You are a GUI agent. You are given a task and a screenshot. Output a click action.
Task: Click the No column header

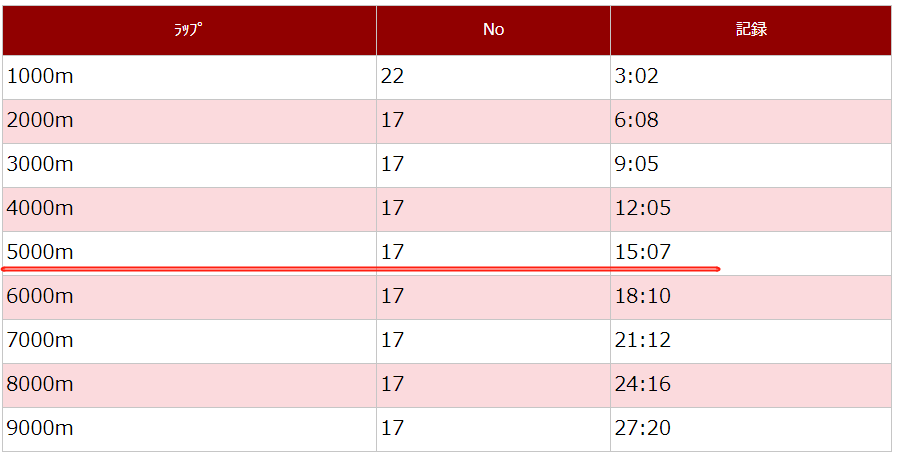493,30
